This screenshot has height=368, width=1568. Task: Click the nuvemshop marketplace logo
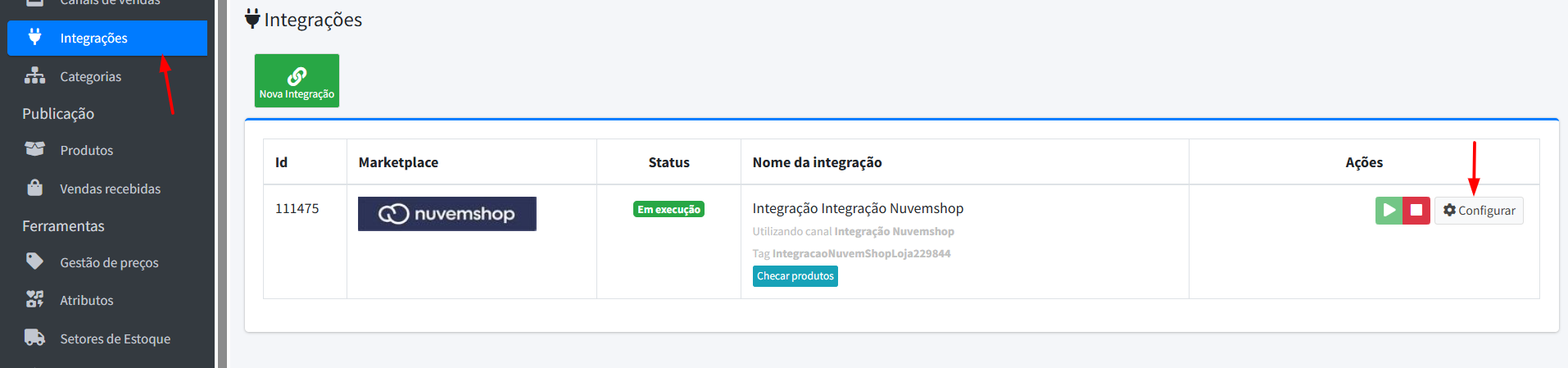click(447, 214)
